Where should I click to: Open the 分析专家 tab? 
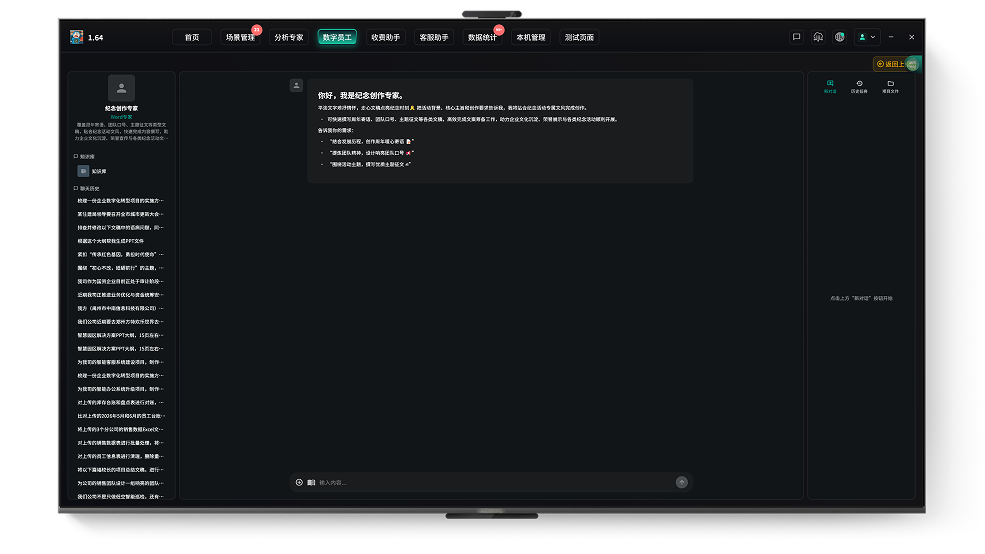click(x=288, y=38)
